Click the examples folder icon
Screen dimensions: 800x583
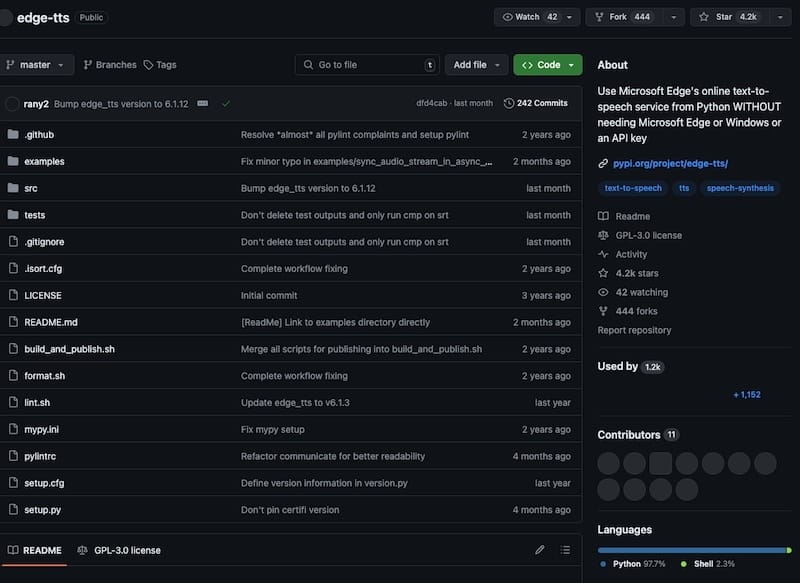pyautogui.click(x=13, y=161)
